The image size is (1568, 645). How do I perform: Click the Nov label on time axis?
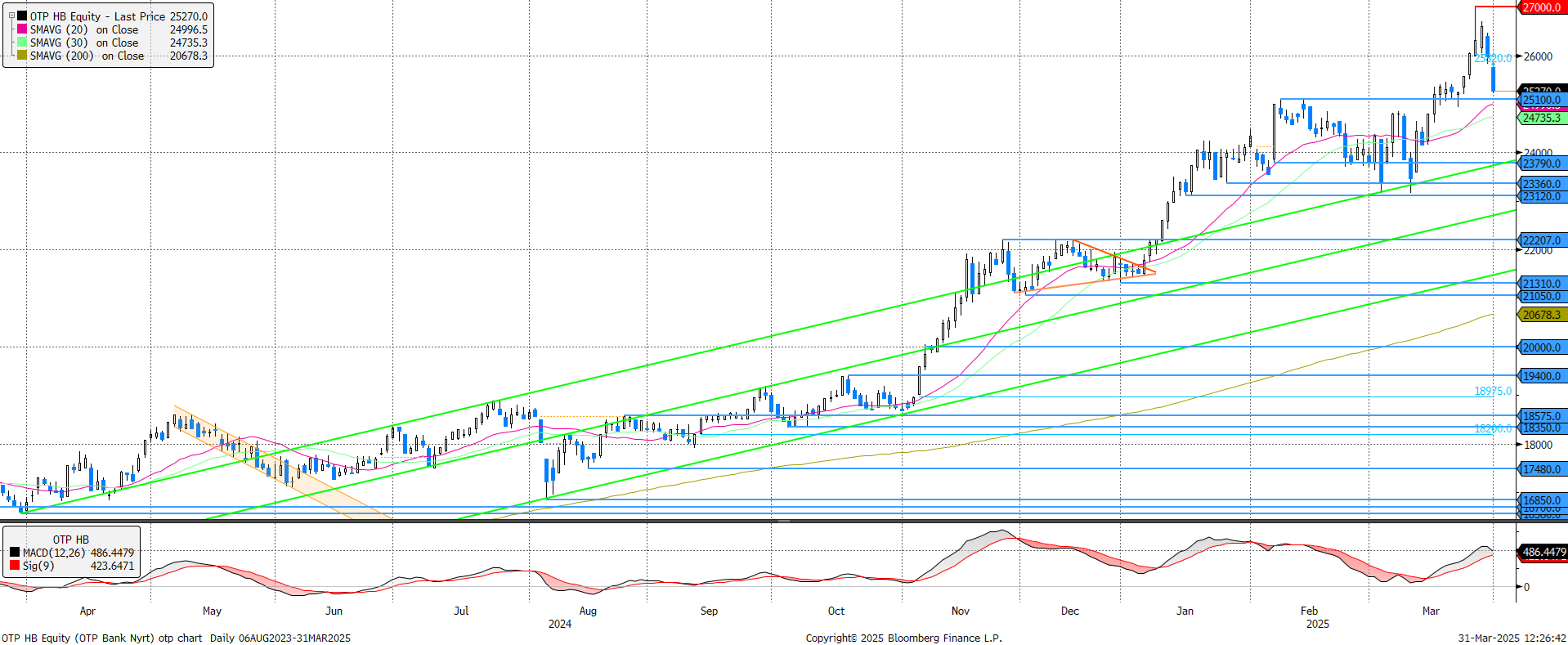[961, 611]
